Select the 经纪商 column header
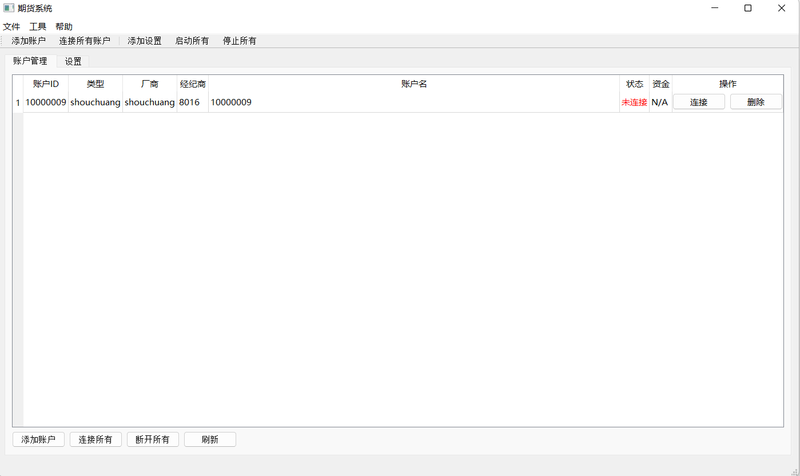Viewport: 800px width, 476px height. [x=192, y=84]
